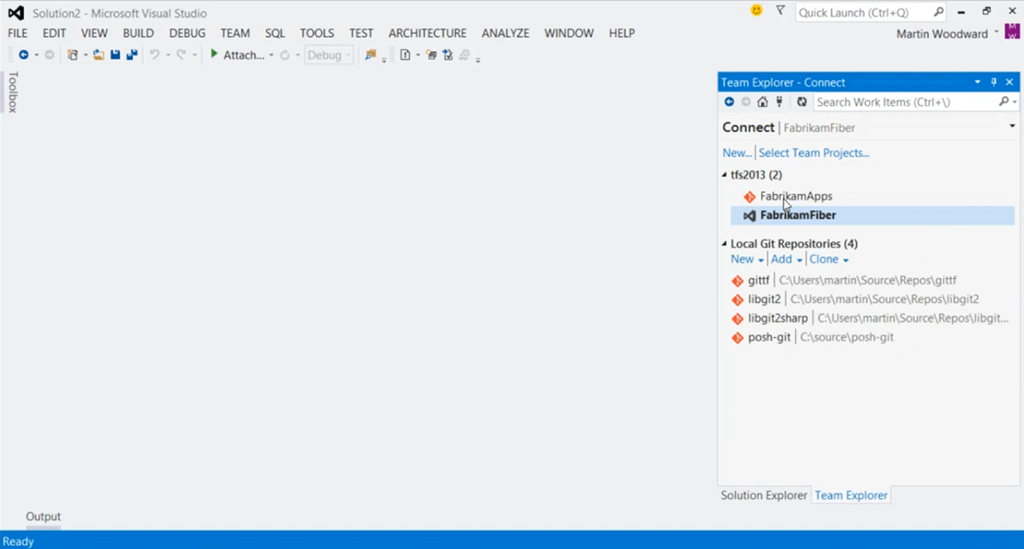
Task: Select the FabrikamFiber team project
Action: click(x=872, y=215)
